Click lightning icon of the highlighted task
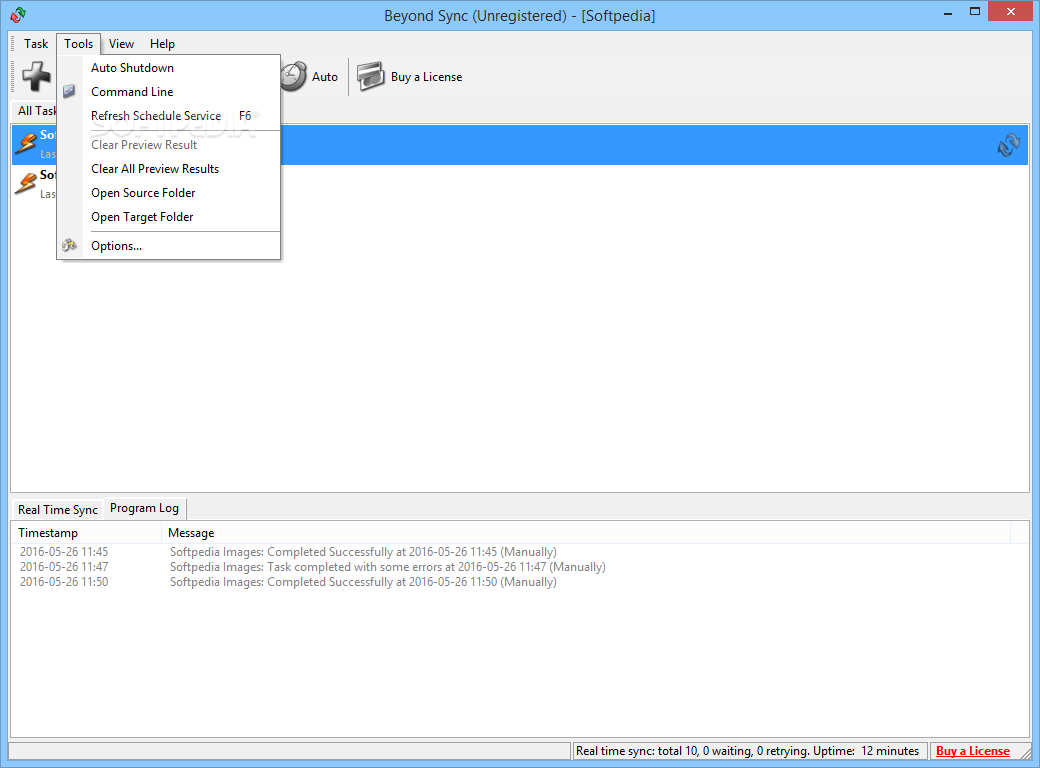The height and width of the screenshot is (768, 1040). coord(26,143)
